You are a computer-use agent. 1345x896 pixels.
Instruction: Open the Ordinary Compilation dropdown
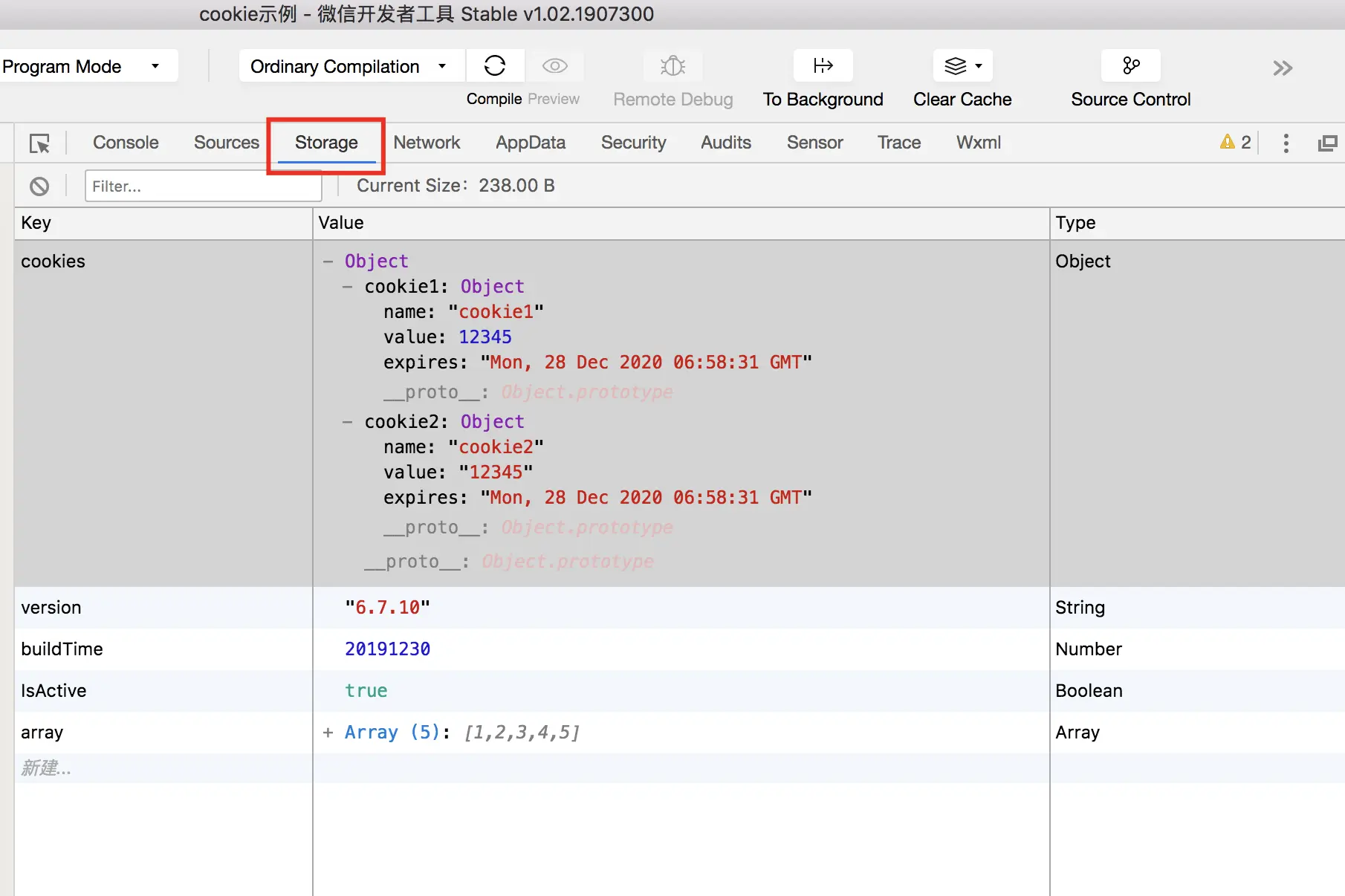[x=351, y=66]
